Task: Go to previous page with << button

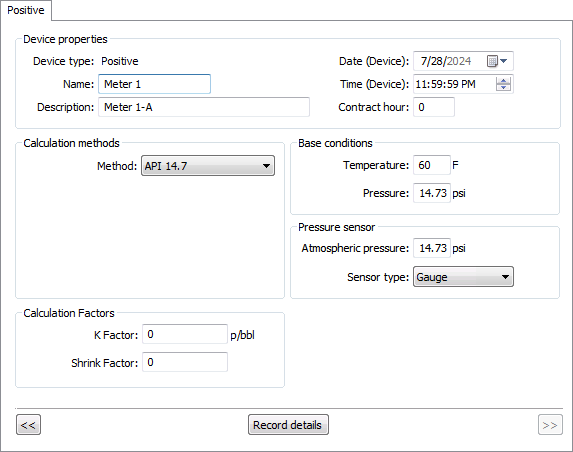Action: coord(28,425)
